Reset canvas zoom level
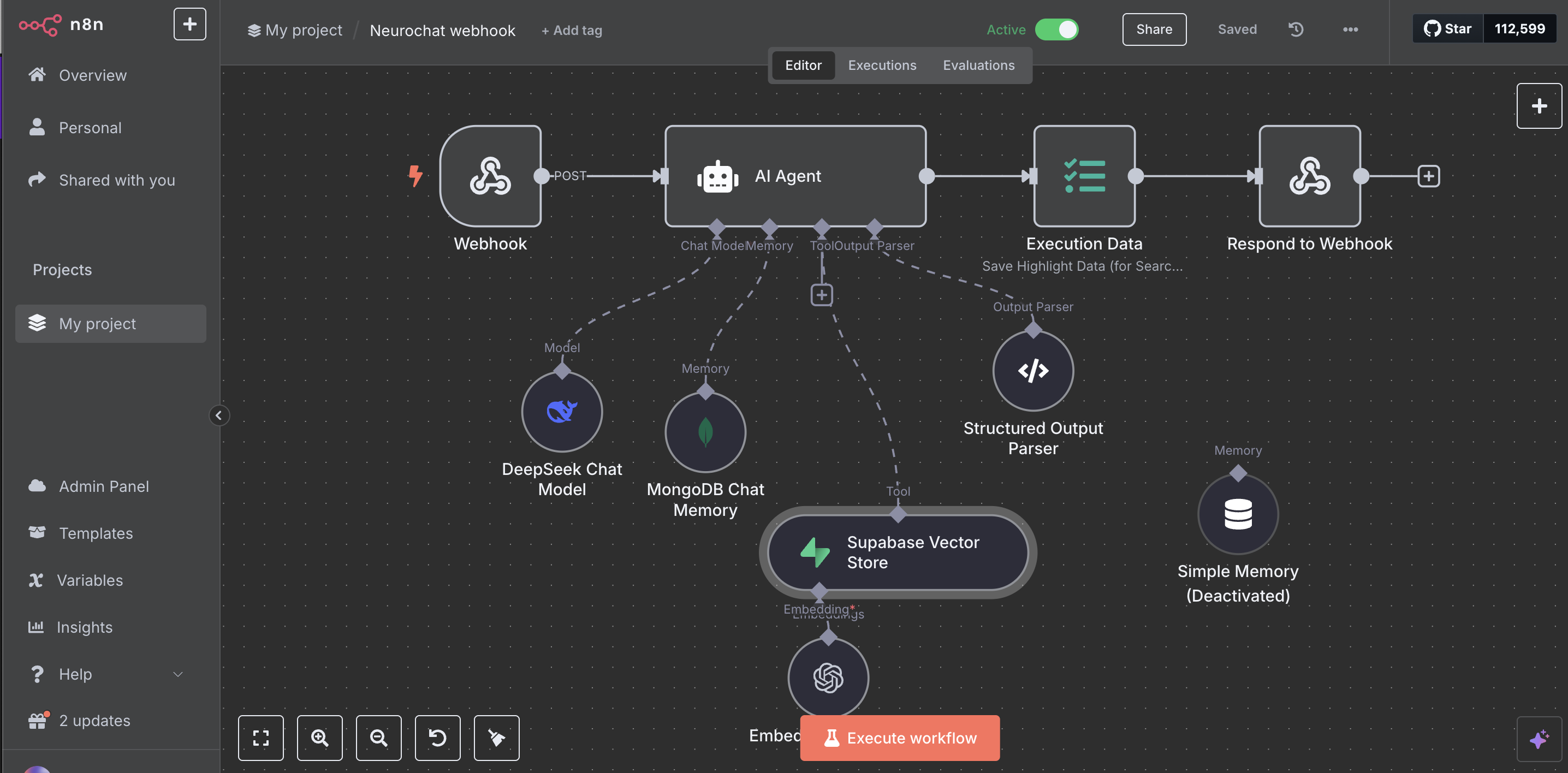Screen dimensions: 1568x773 tap(437, 737)
